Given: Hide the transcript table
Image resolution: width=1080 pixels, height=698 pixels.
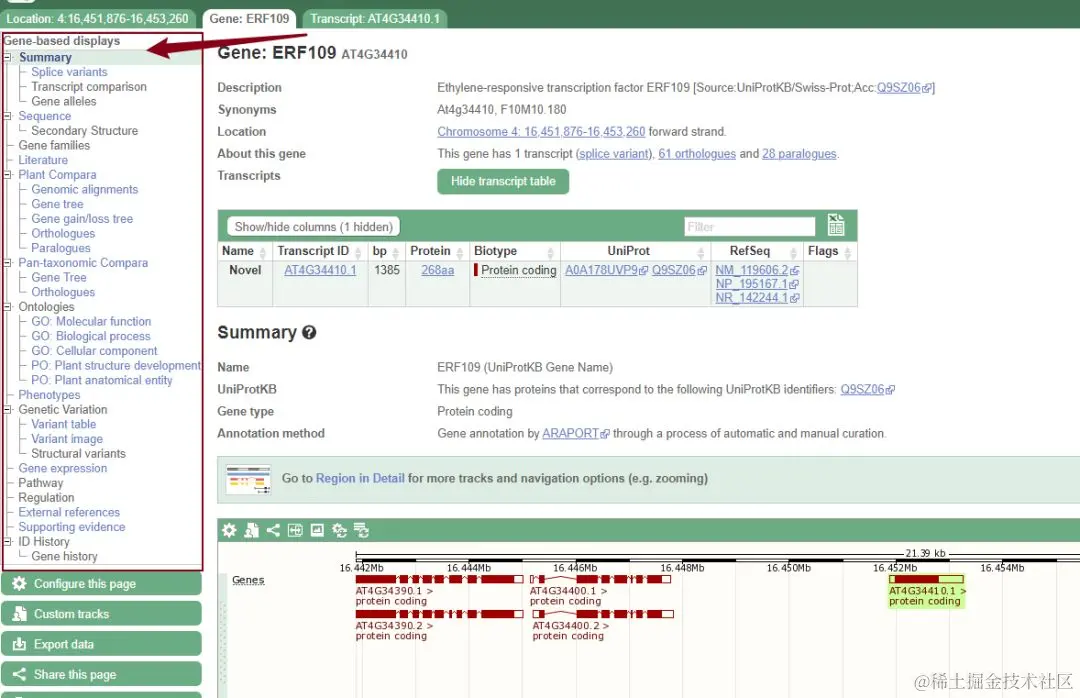Looking at the screenshot, I should [503, 181].
